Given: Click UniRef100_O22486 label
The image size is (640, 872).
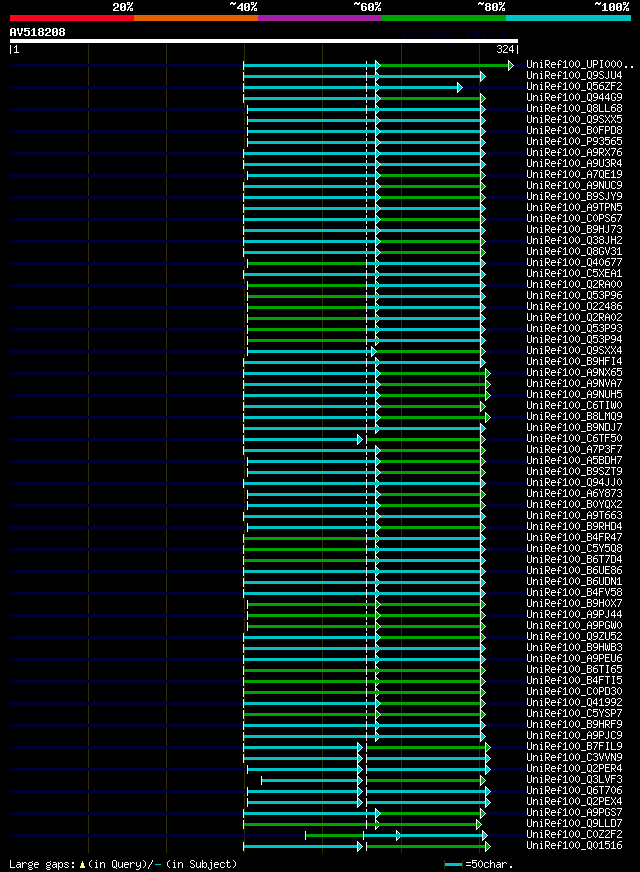Looking at the screenshot, I should click(574, 306).
